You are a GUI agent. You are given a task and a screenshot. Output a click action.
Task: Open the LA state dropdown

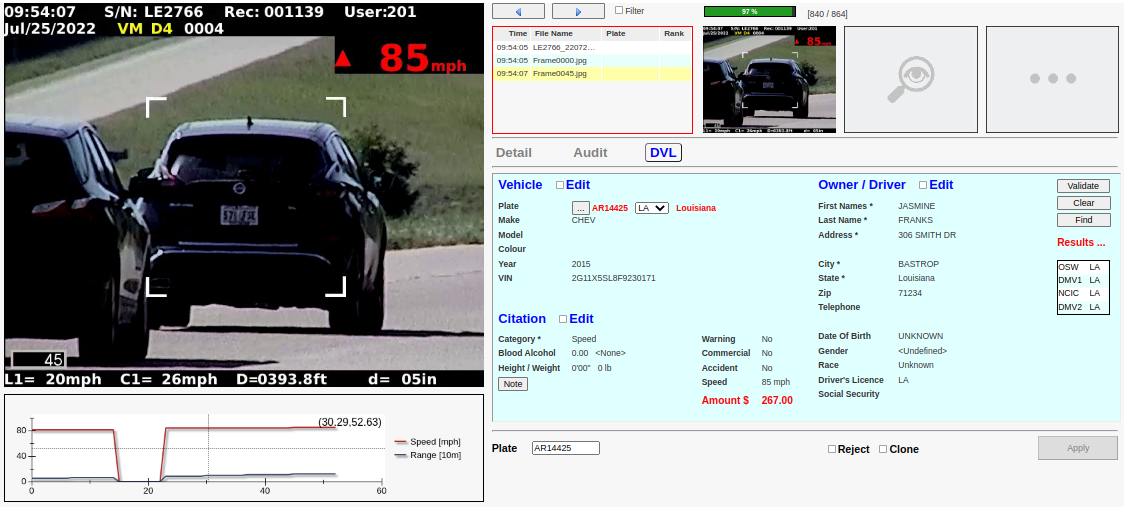[651, 208]
